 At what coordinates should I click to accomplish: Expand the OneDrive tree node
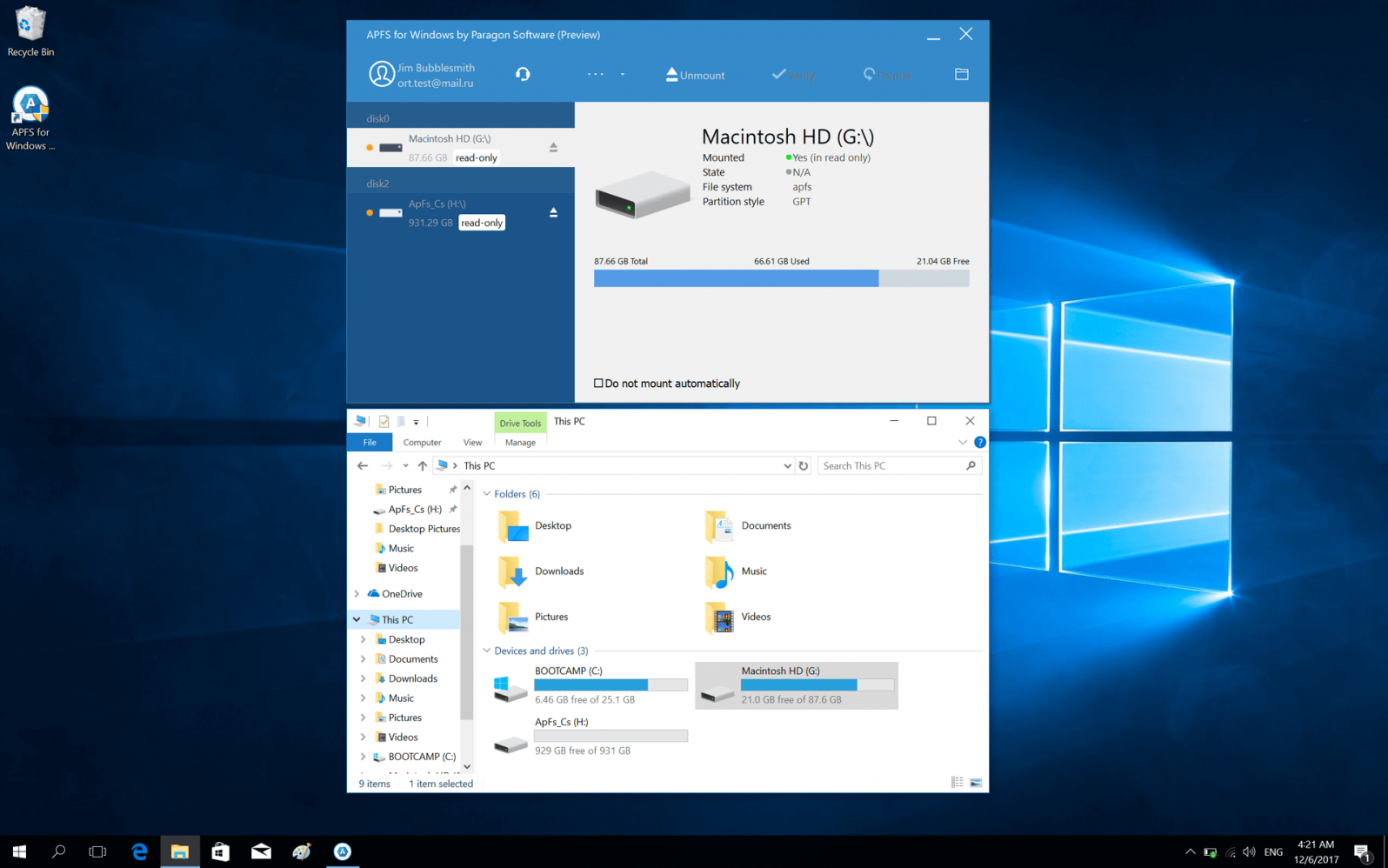pos(357,594)
